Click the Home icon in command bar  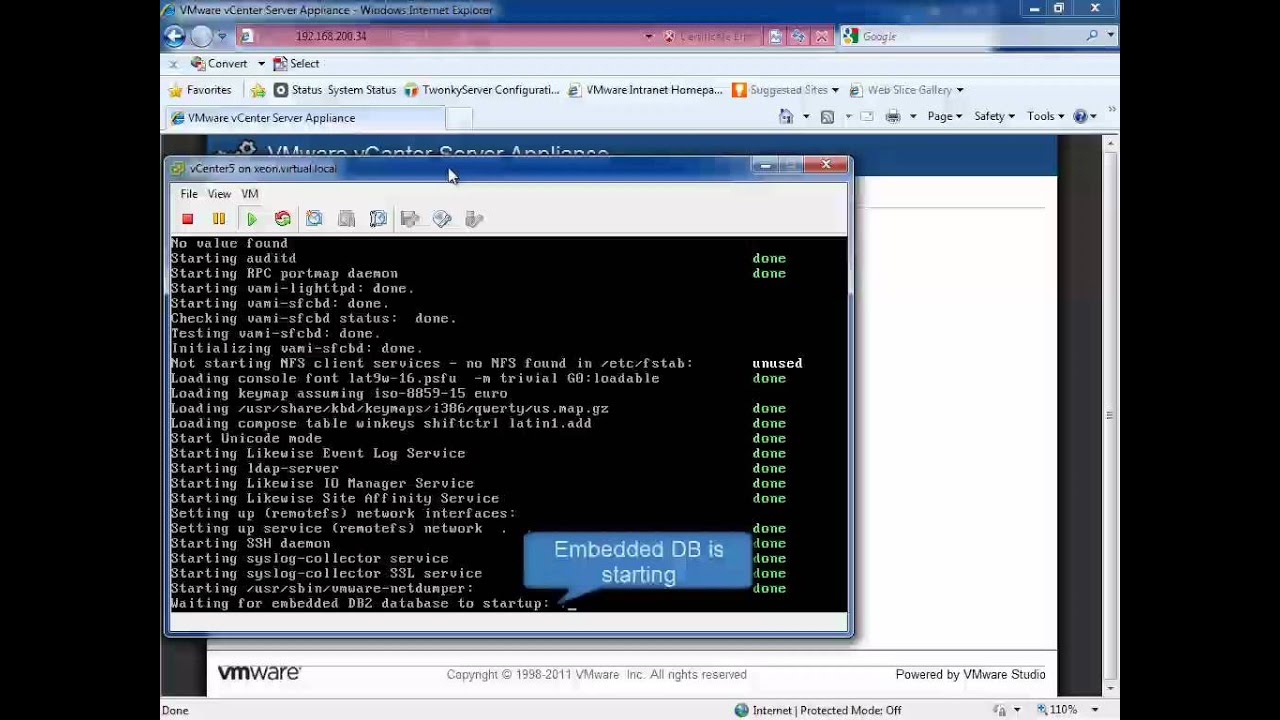[x=786, y=117]
